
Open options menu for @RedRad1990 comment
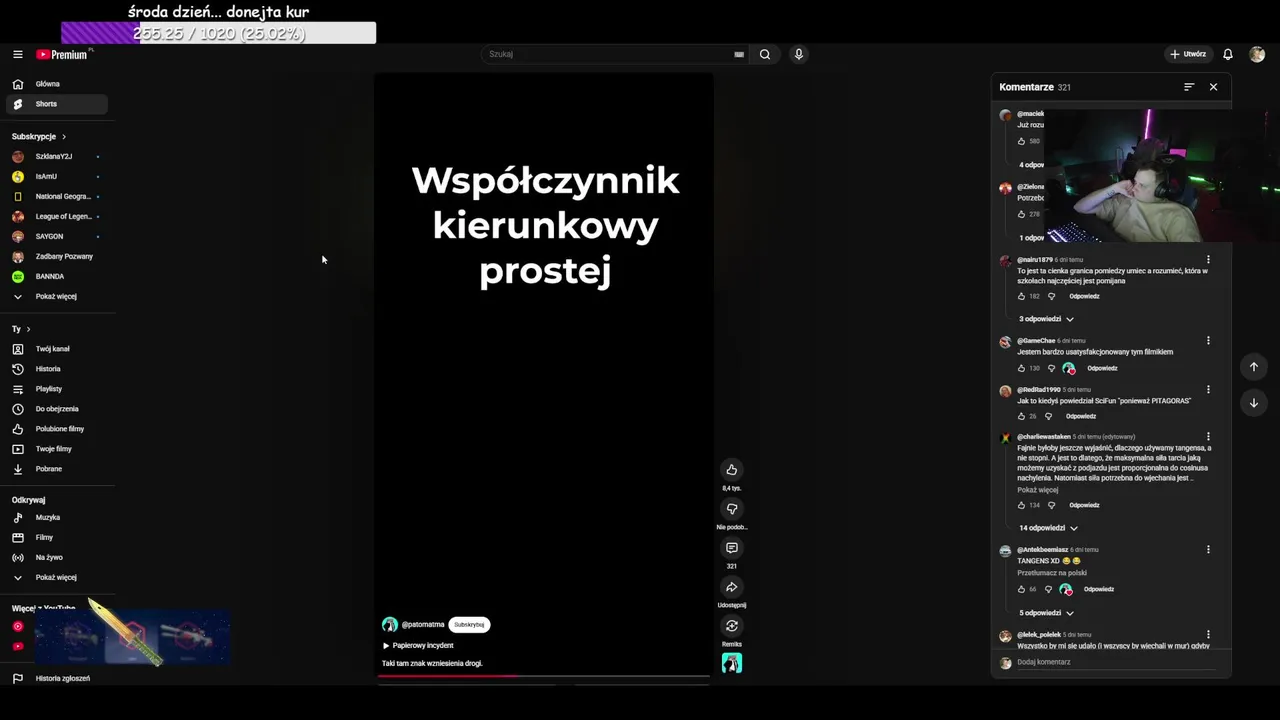click(1208, 390)
